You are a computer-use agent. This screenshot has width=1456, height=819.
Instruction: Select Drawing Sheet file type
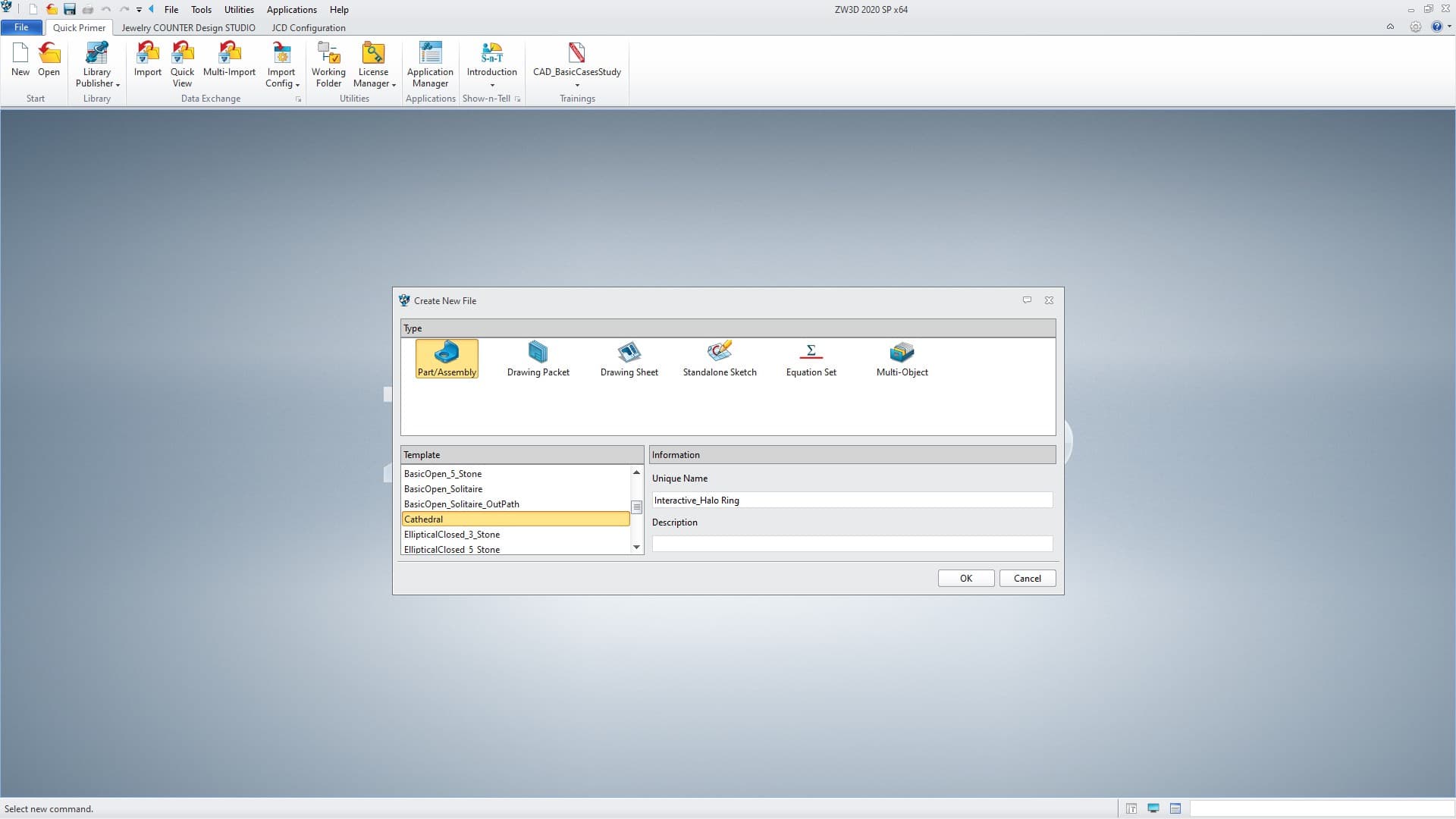pyautogui.click(x=629, y=359)
